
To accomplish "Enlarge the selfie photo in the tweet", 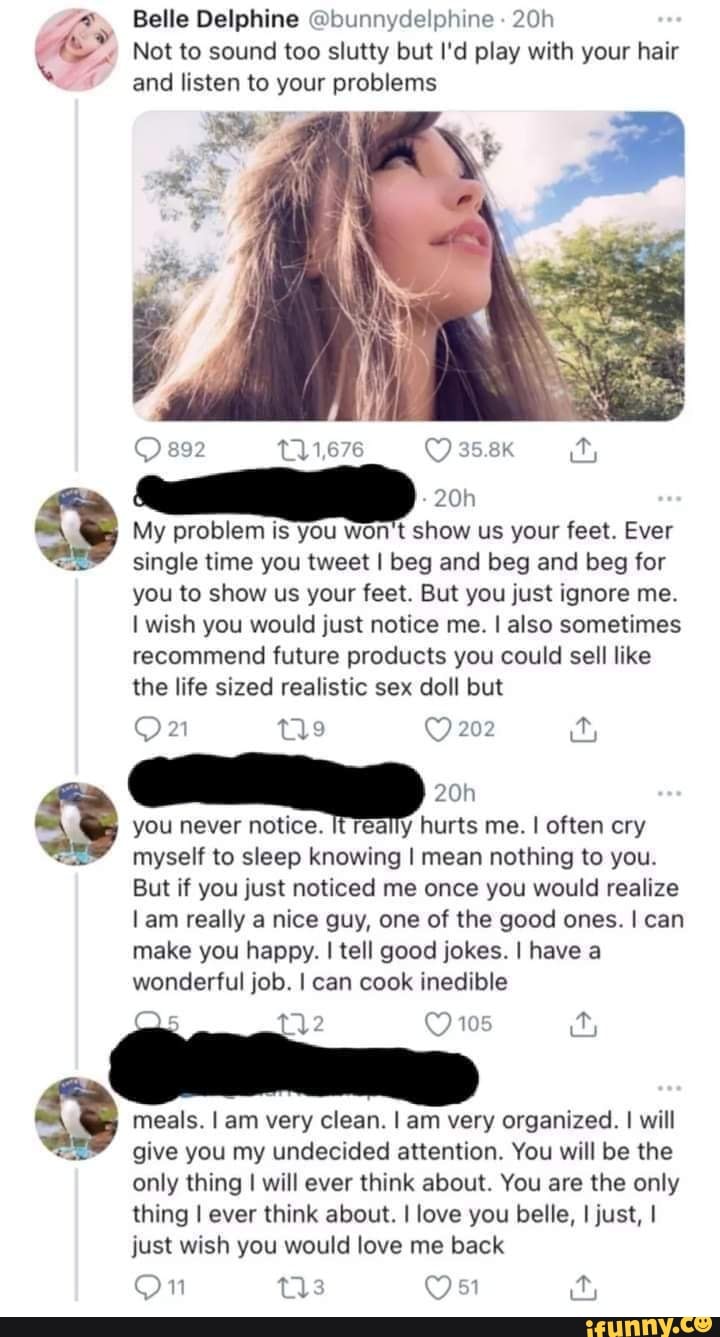I will click(409, 265).
